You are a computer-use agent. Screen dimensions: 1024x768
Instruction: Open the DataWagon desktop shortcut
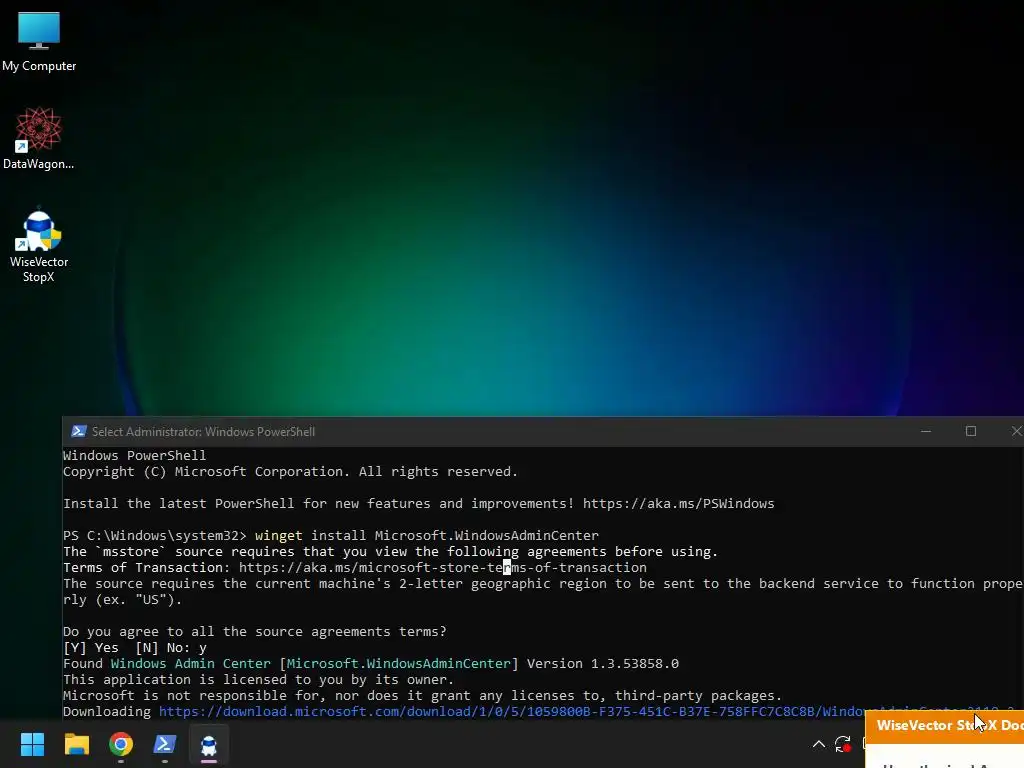[x=39, y=138]
